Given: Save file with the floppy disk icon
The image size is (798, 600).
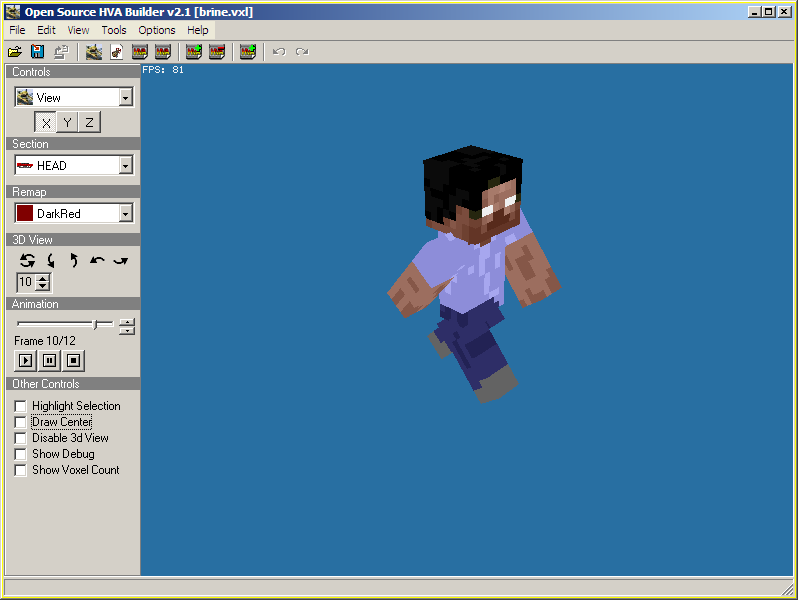Looking at the screenshot, I should click(x=38, y=51).
